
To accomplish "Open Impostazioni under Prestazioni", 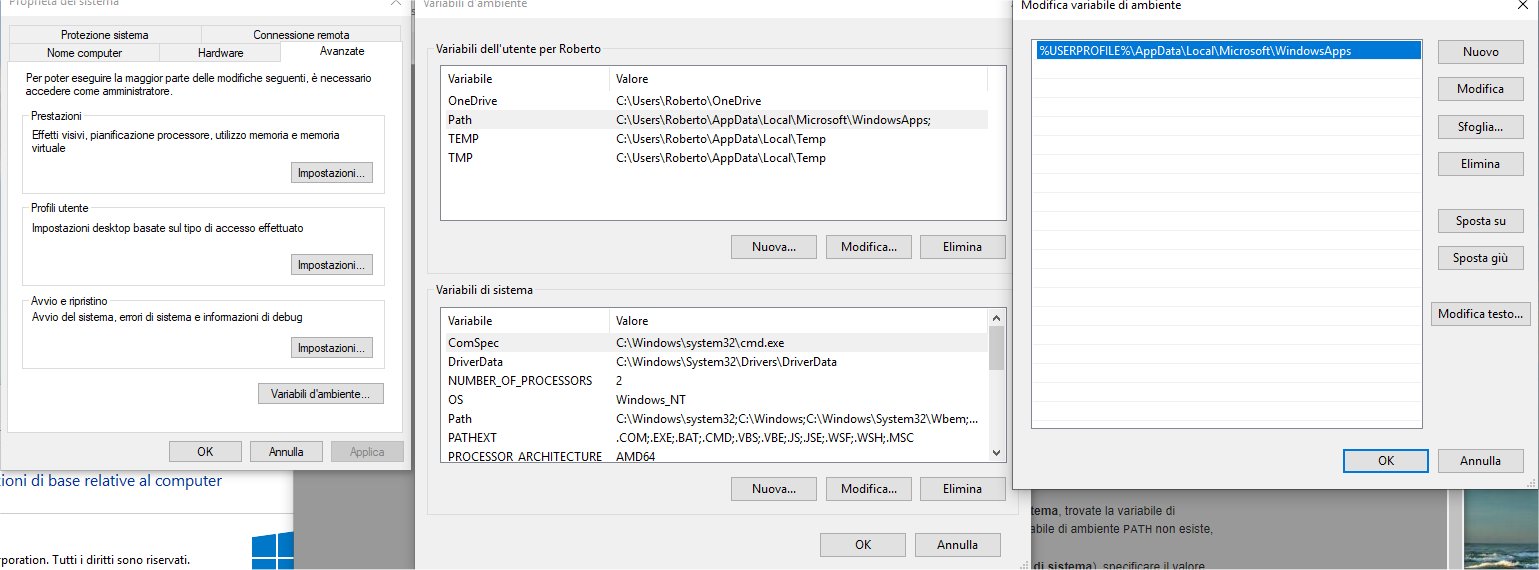I will coord(332,173).
